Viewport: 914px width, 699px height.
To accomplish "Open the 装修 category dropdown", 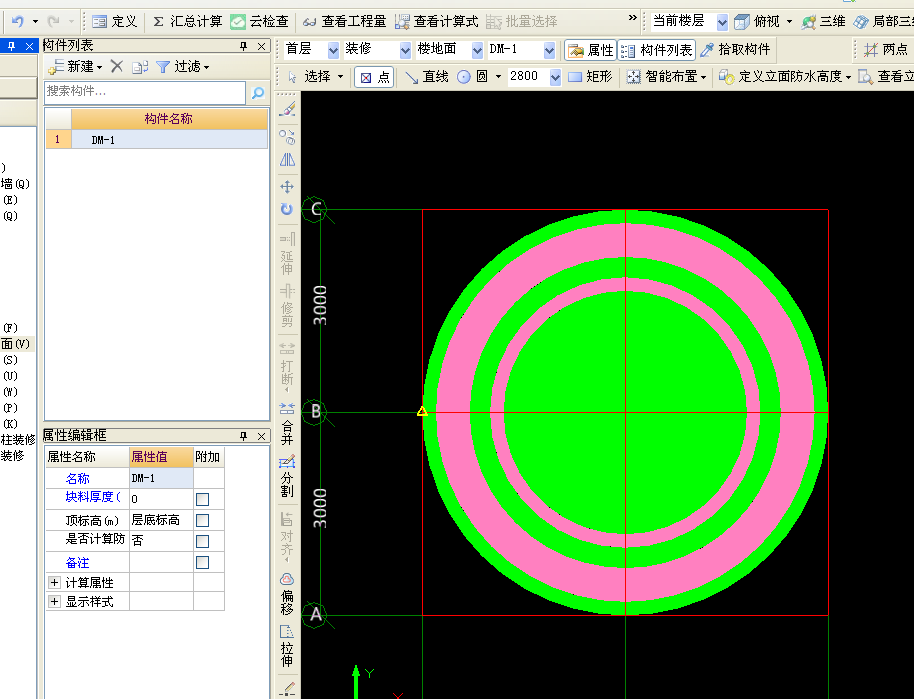I will [405, 50].
